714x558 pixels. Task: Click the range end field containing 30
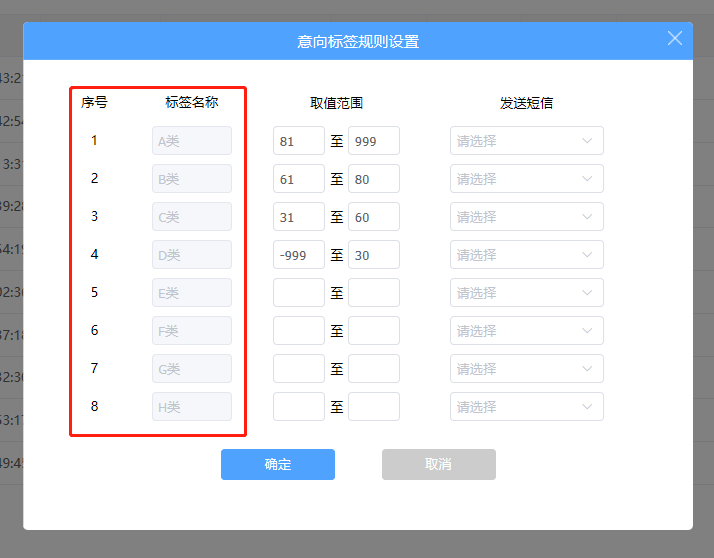(x=373, y=255)
